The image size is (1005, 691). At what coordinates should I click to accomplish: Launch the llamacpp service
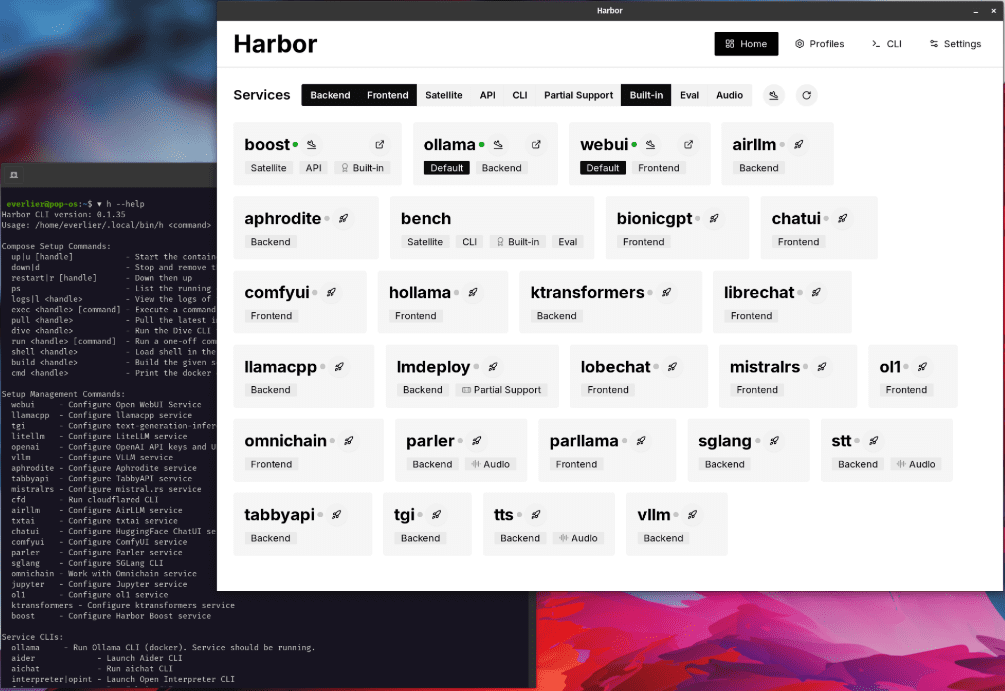(339, 367)
